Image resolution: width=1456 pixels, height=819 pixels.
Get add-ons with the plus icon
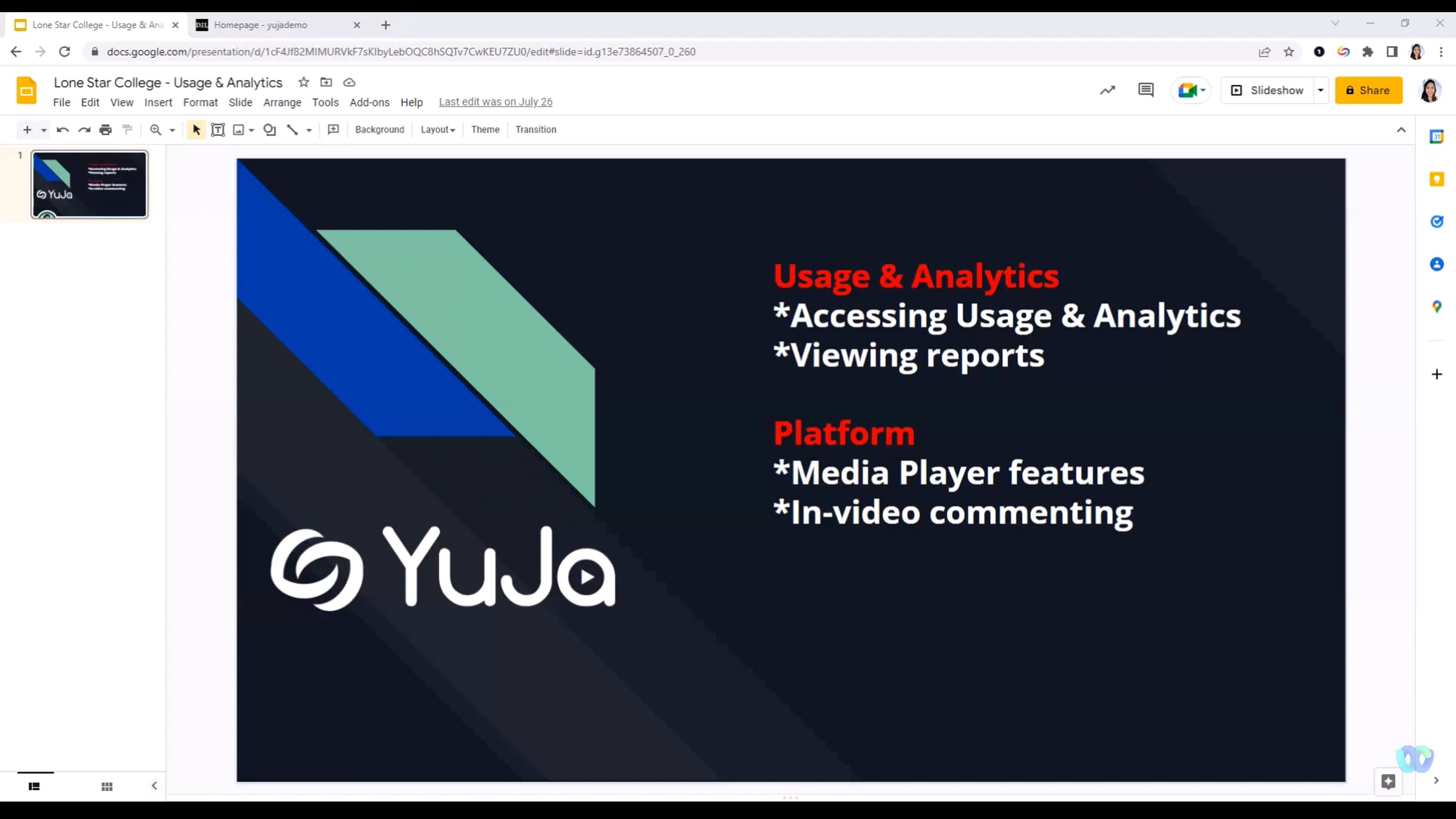click(1437, 374)
